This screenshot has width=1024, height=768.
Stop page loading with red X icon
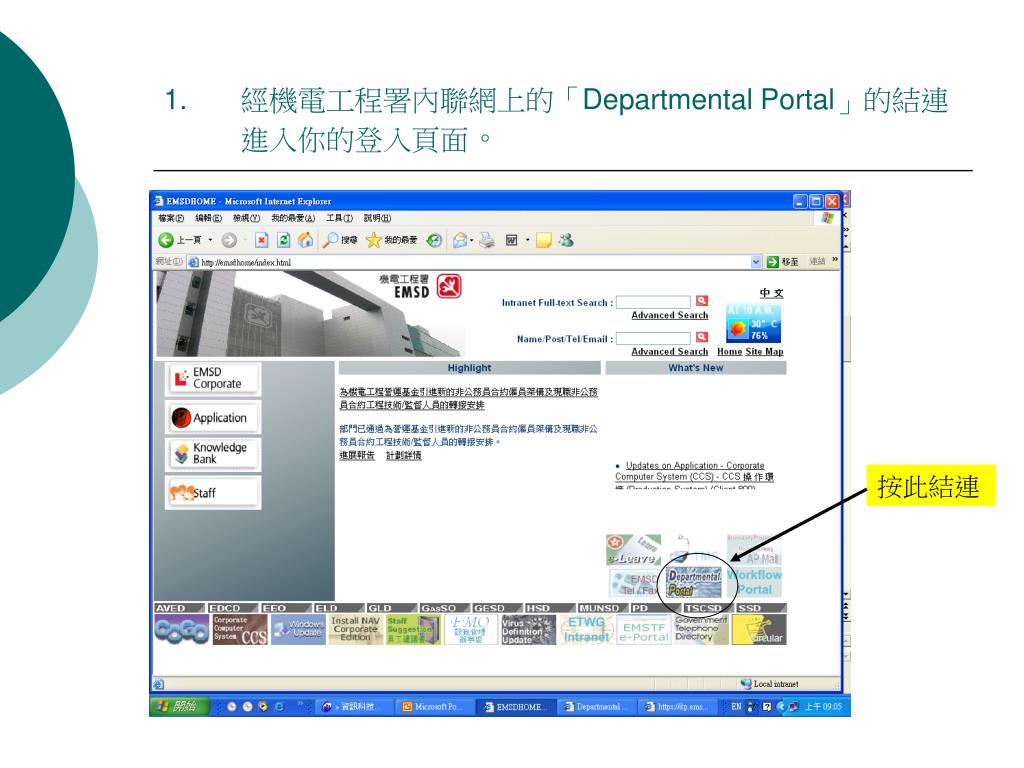[261, 240]
